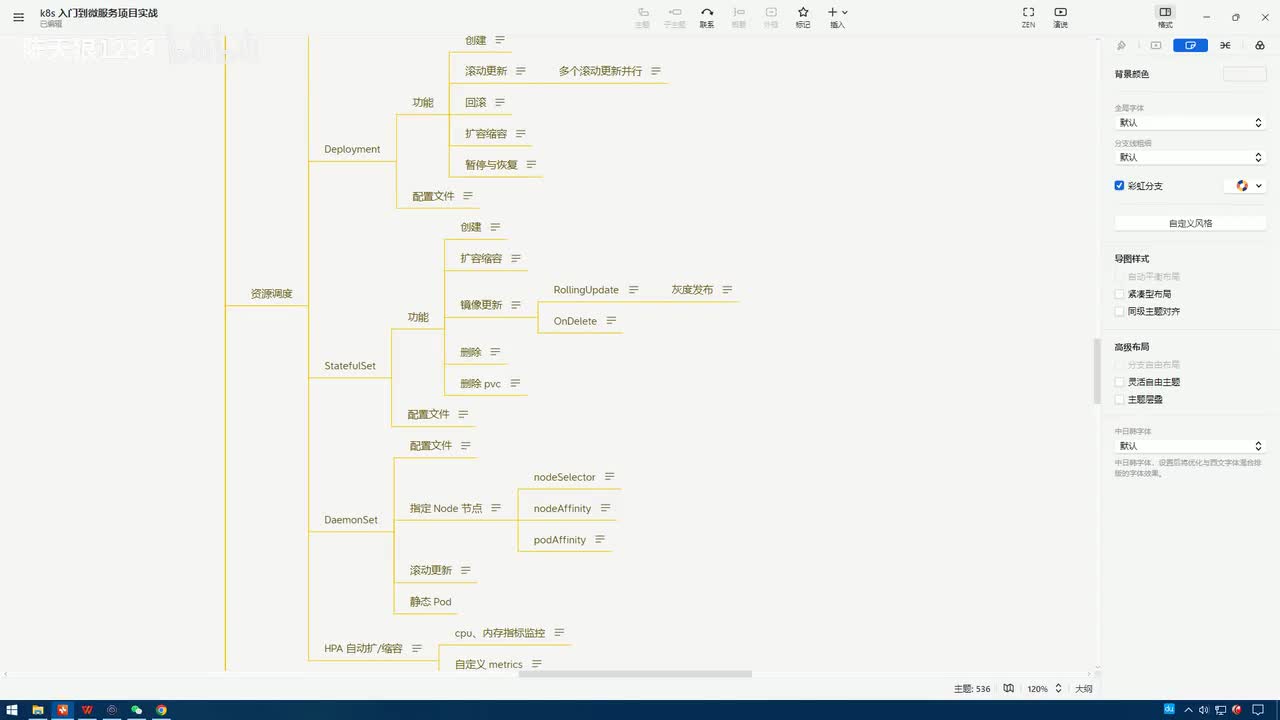Open the WPS app from the taskbar
Image resolution: width=1280 pixels, height=720 pixels.
click(88, 710)
